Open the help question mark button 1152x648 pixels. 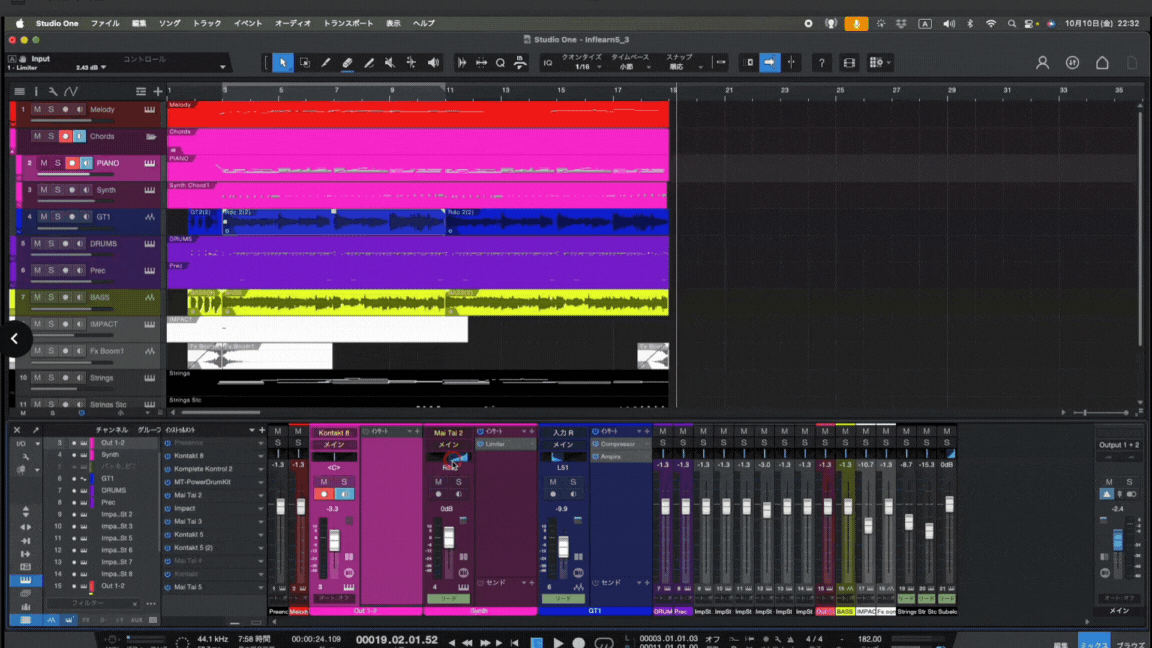pyautogui.click(x=821, y=63)
